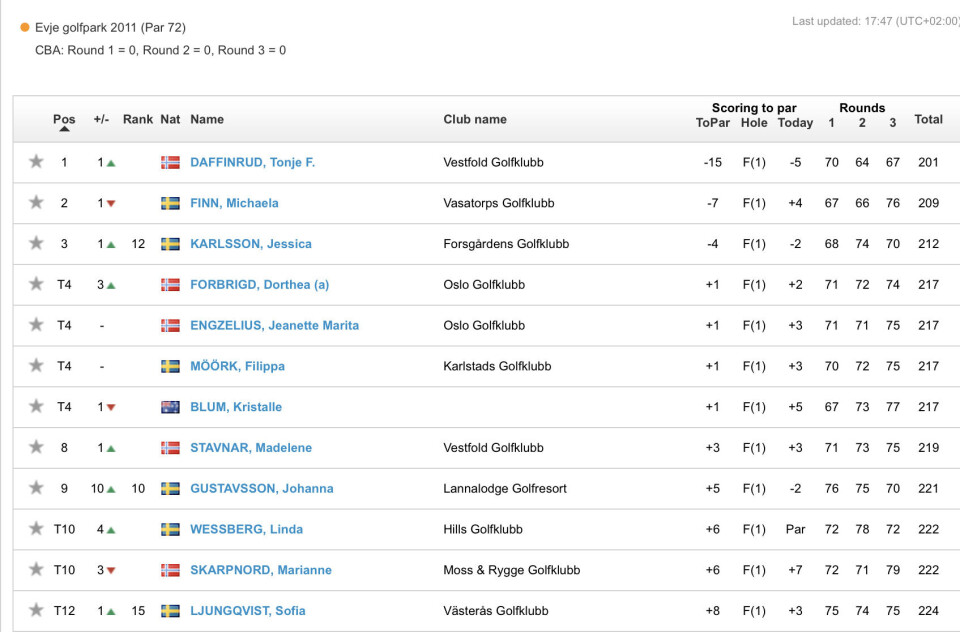Click the Pos column sort arrow
The width and height of the screenshot is (960, 632).
point(64,129)
